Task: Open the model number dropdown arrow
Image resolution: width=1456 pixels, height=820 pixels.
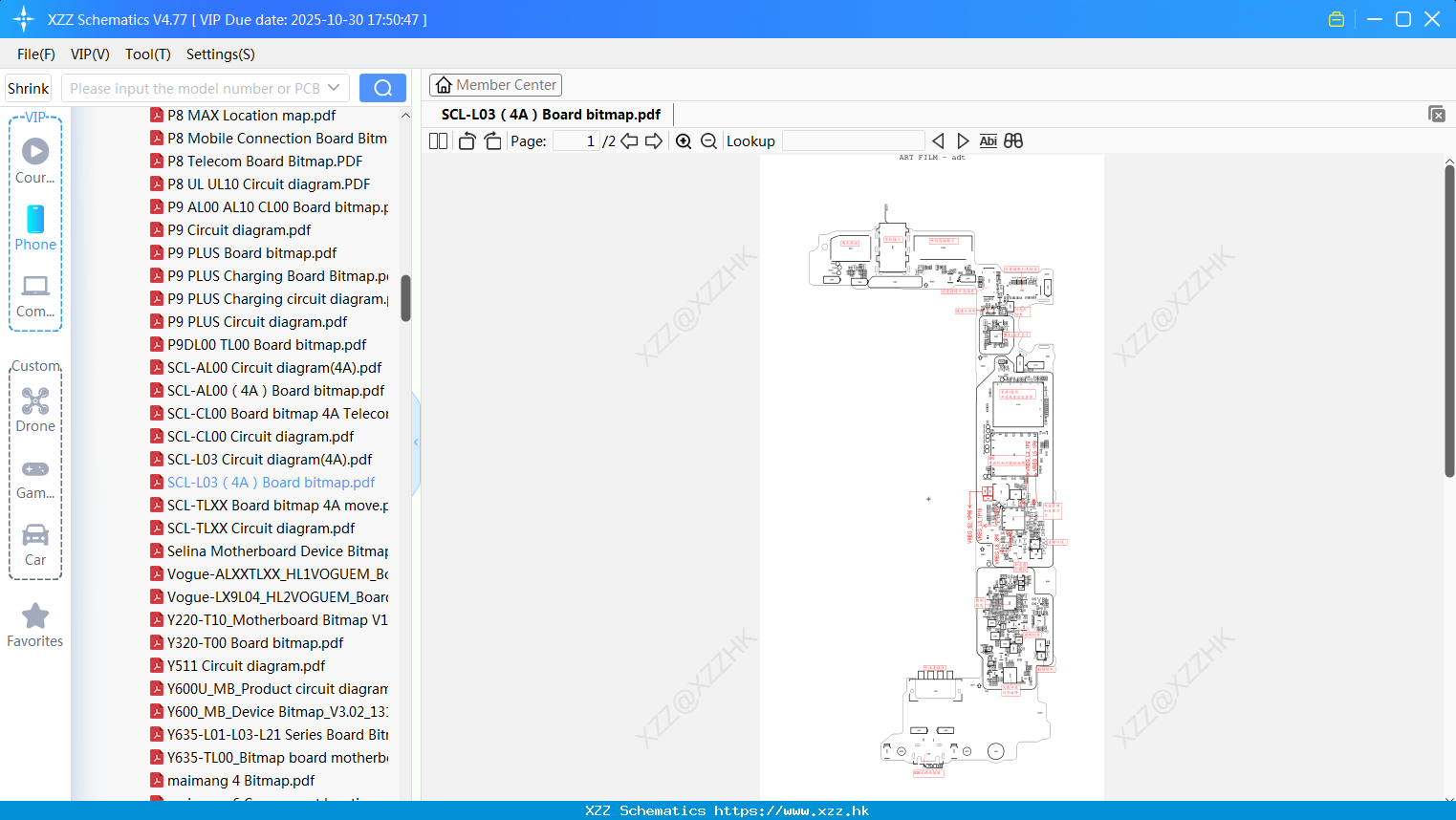Action: pos(334,88)
